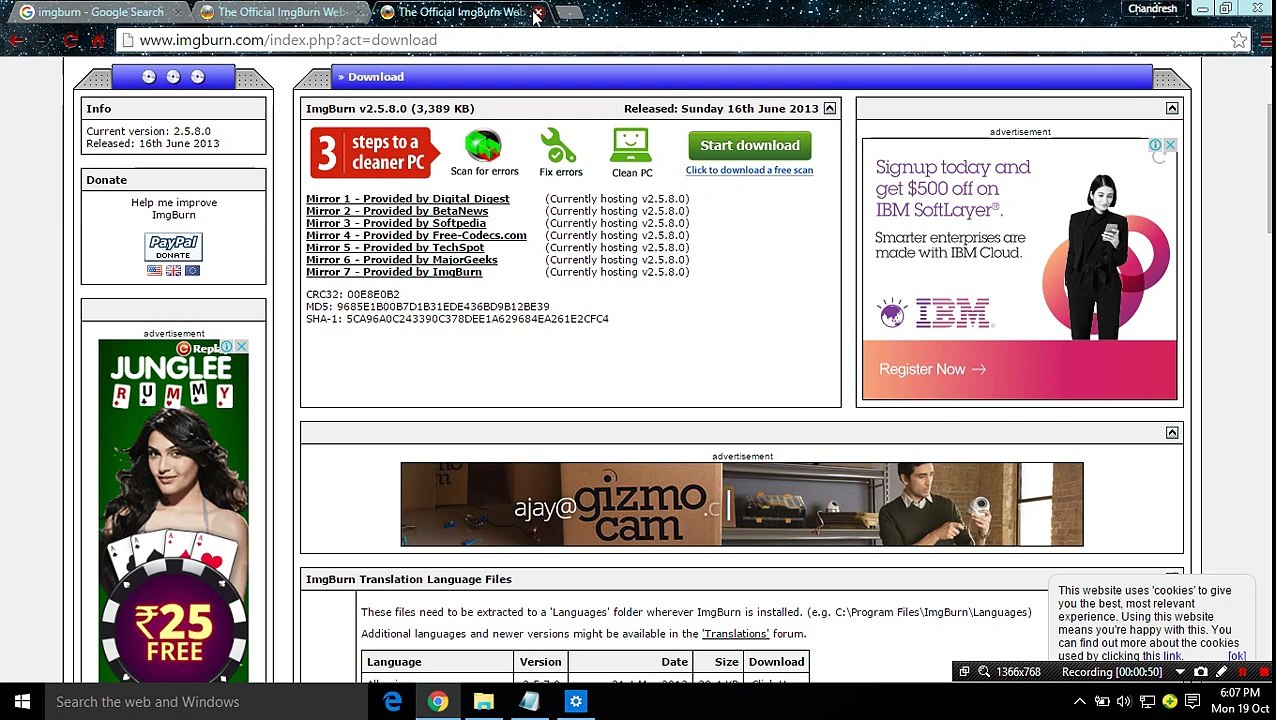Image resolution: width=1276 pixels, height=720 pixels.
Task: Show hidden system tray icons
Action: pyautogui.click(x=1080, y=702)
